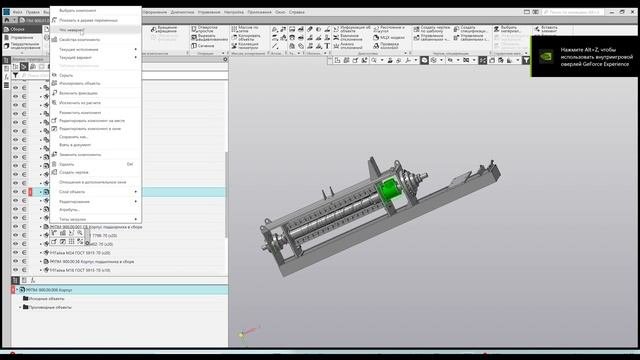Open Слой объекта submenu

(96, 192)
